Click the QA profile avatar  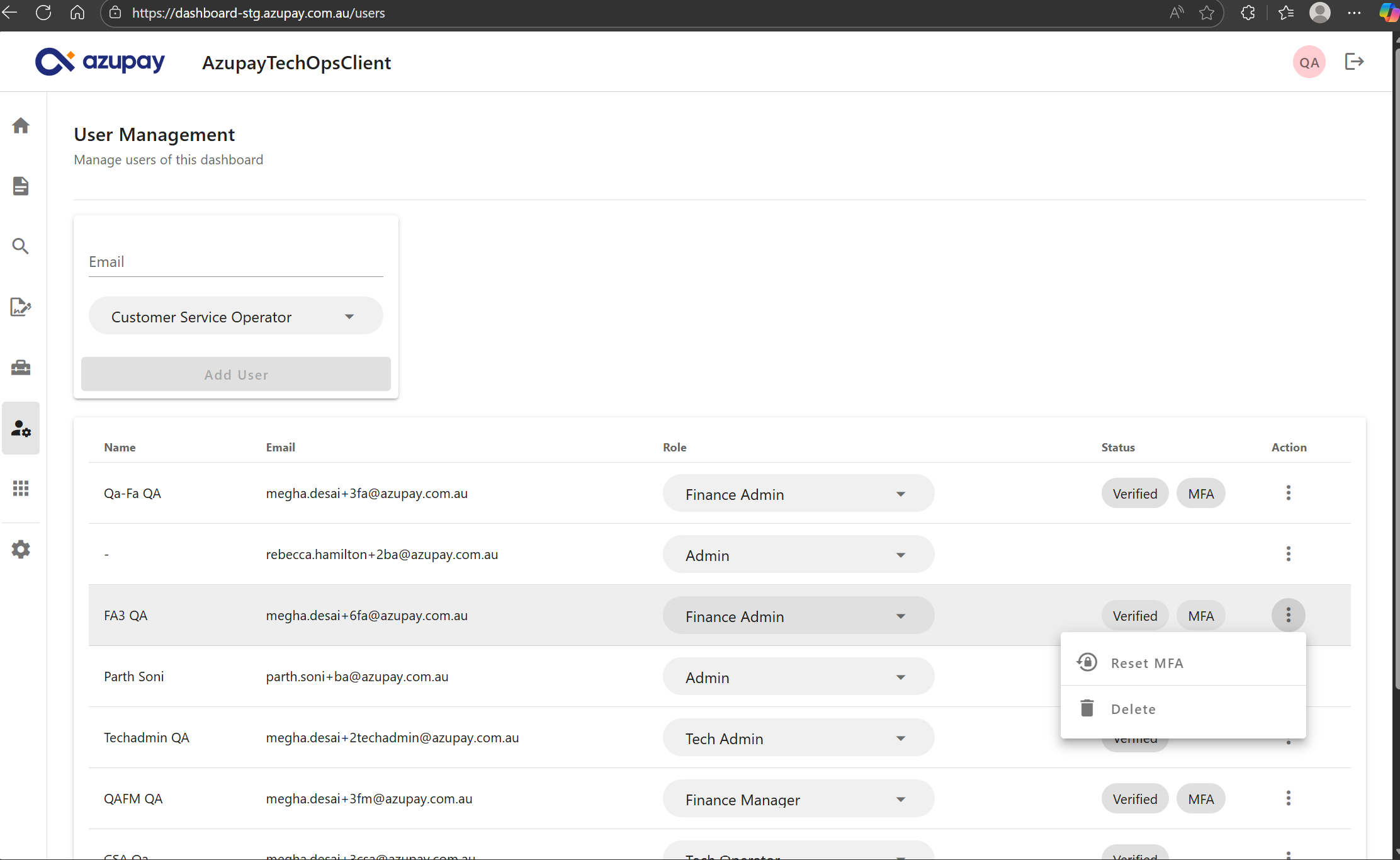coord(1309,62)
